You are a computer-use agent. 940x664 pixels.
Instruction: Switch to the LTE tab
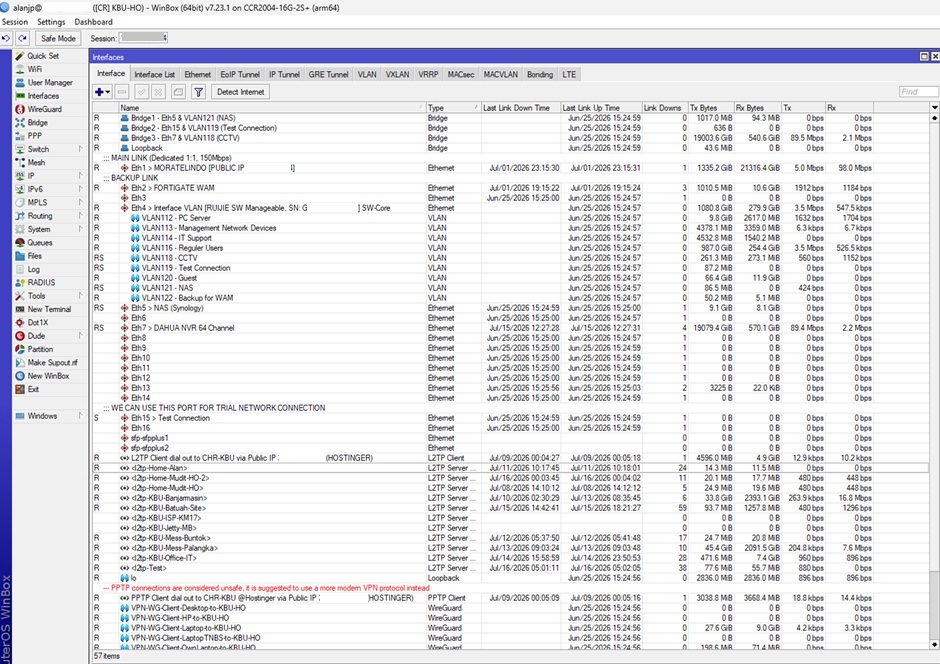(569, 74)
